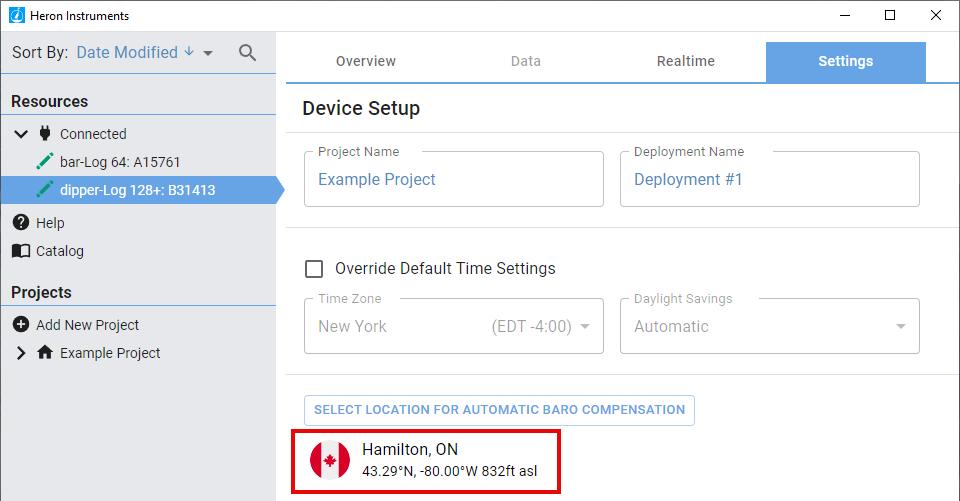This screenshot has height=501, width=960.
Task: Open Help via question mark icon
Action: point(21,222)
